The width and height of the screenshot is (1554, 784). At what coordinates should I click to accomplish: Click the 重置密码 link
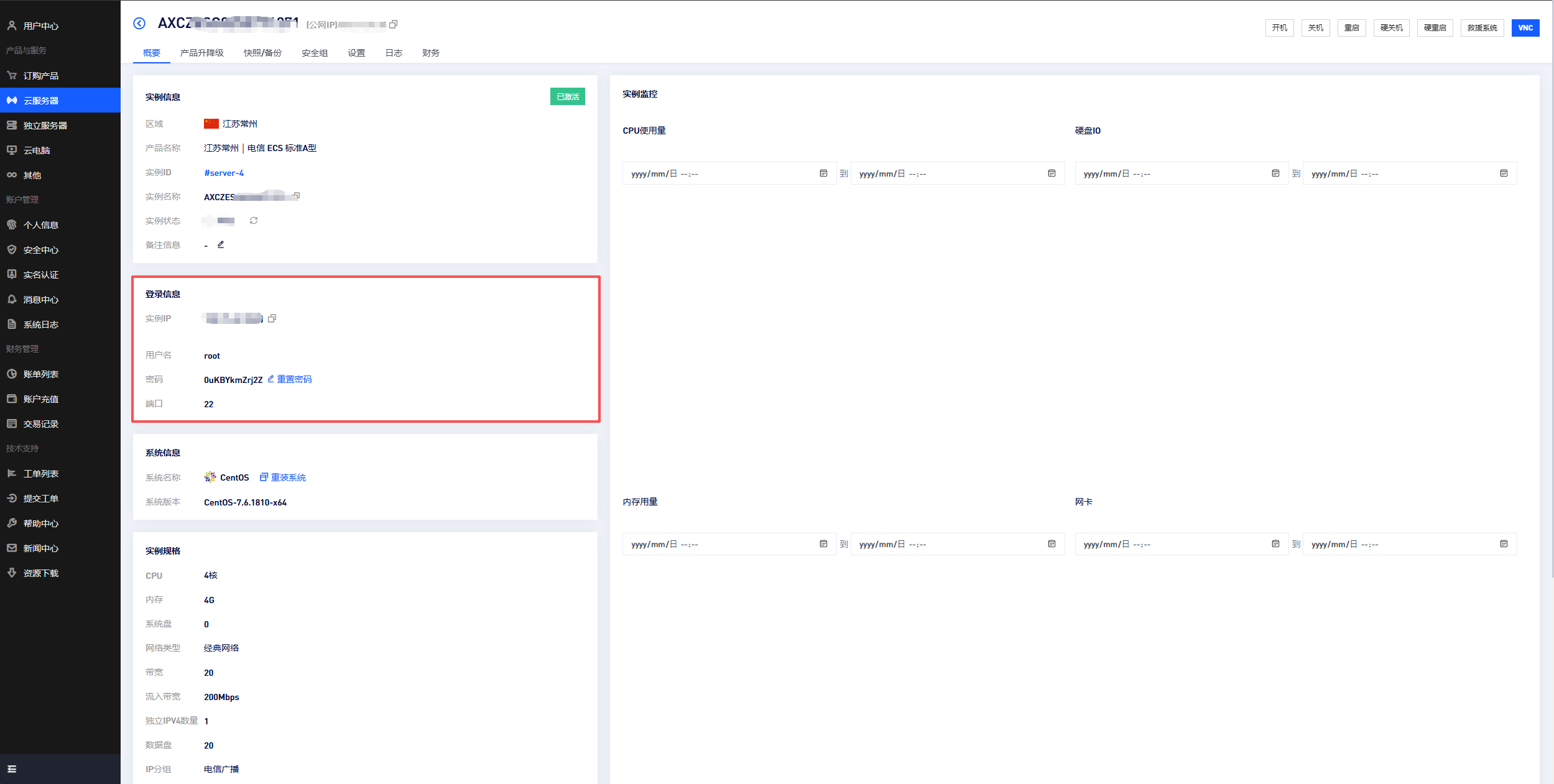pos(294,379)
